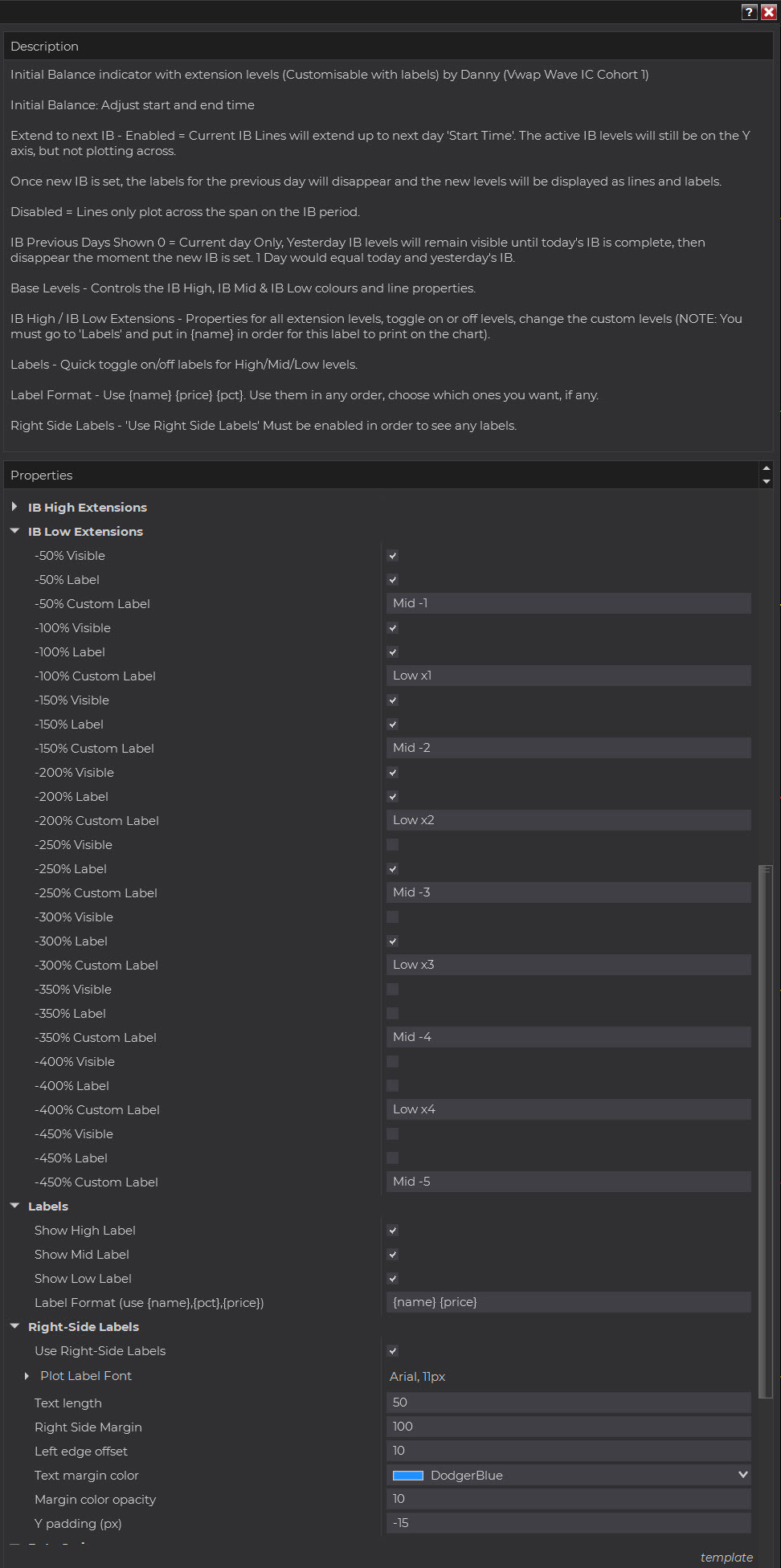The width and height of the screenshot is (781, 1568).
Task: Toggle the -250% Label checkbox
Action: 393,868
